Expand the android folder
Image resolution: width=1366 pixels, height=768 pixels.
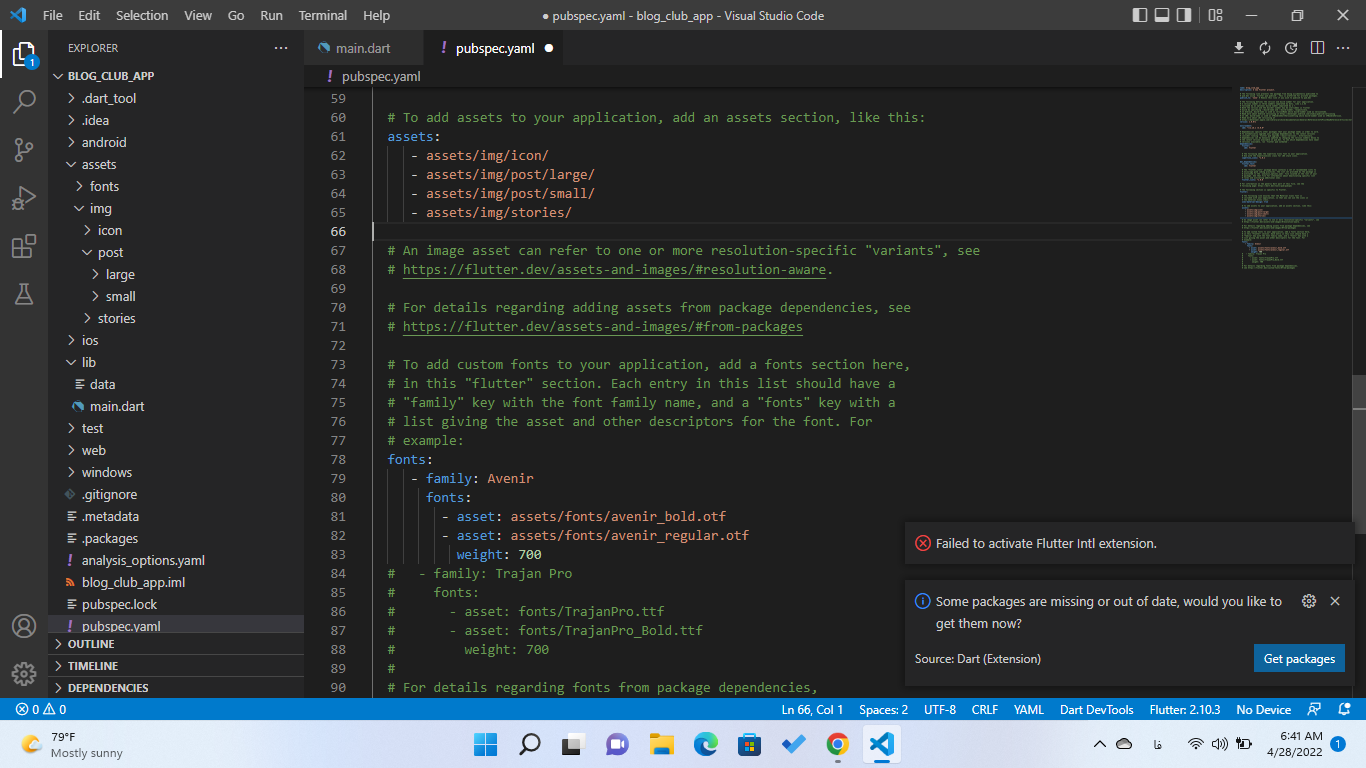click(x=176, y=142)
